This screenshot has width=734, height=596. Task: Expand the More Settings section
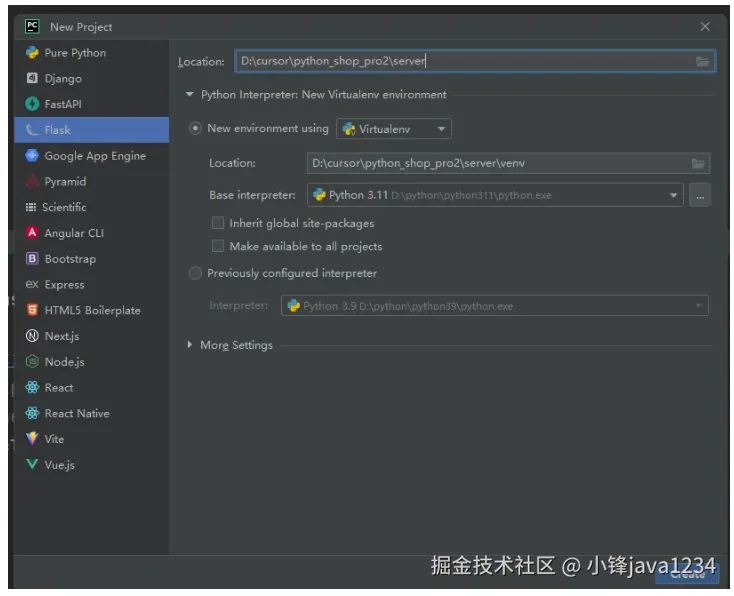click(x=190, y=345)
